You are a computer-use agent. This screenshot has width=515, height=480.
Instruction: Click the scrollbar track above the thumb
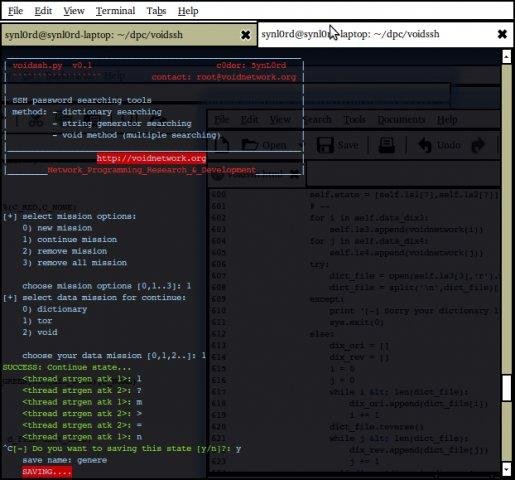[506, 218]
